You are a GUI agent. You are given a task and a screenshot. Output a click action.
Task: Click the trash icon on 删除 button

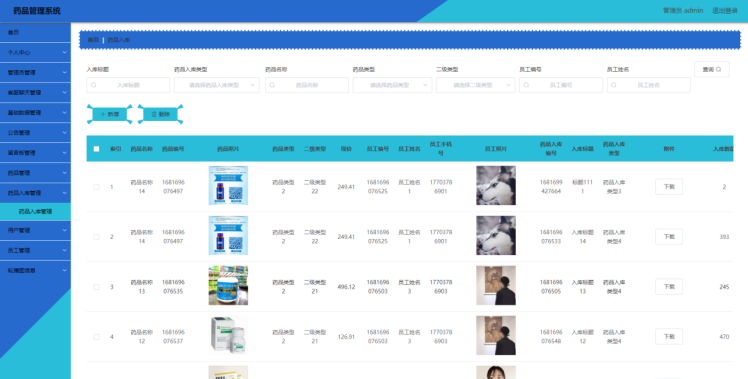[x=154, y=115]
